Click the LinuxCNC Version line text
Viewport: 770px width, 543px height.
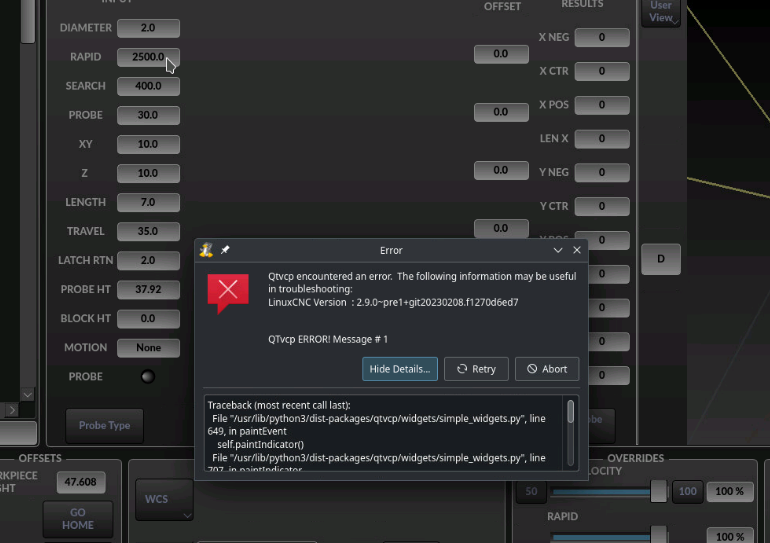(393, 302)
